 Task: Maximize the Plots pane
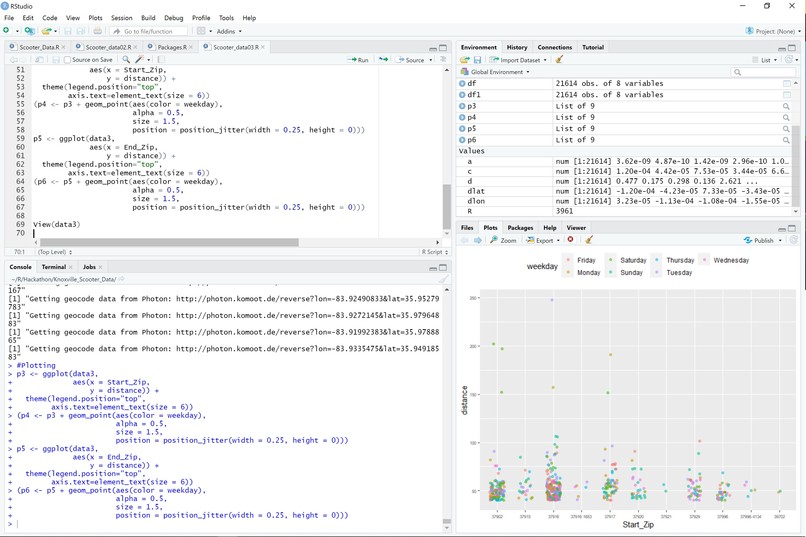click(792, 228)
